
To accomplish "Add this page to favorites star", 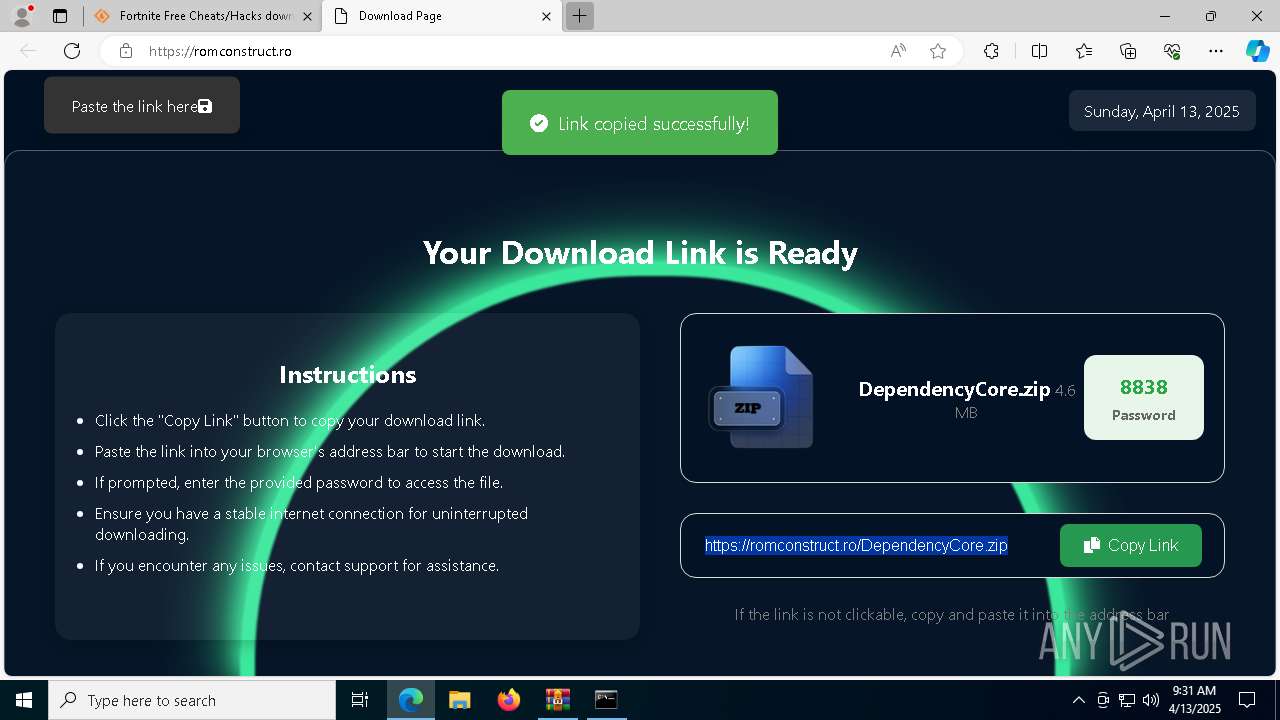I will point(938,51).
